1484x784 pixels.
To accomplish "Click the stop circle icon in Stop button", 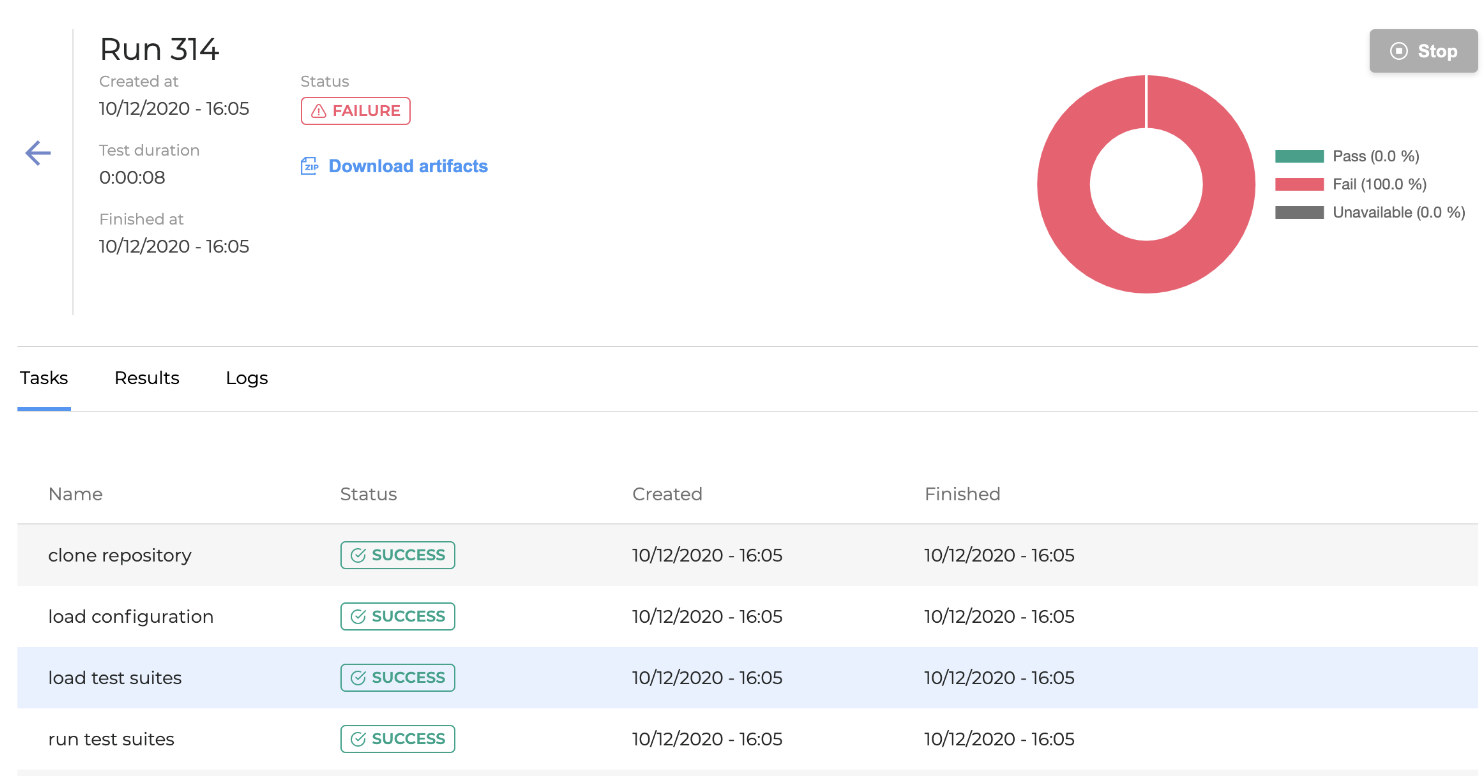I will 1399,51.
